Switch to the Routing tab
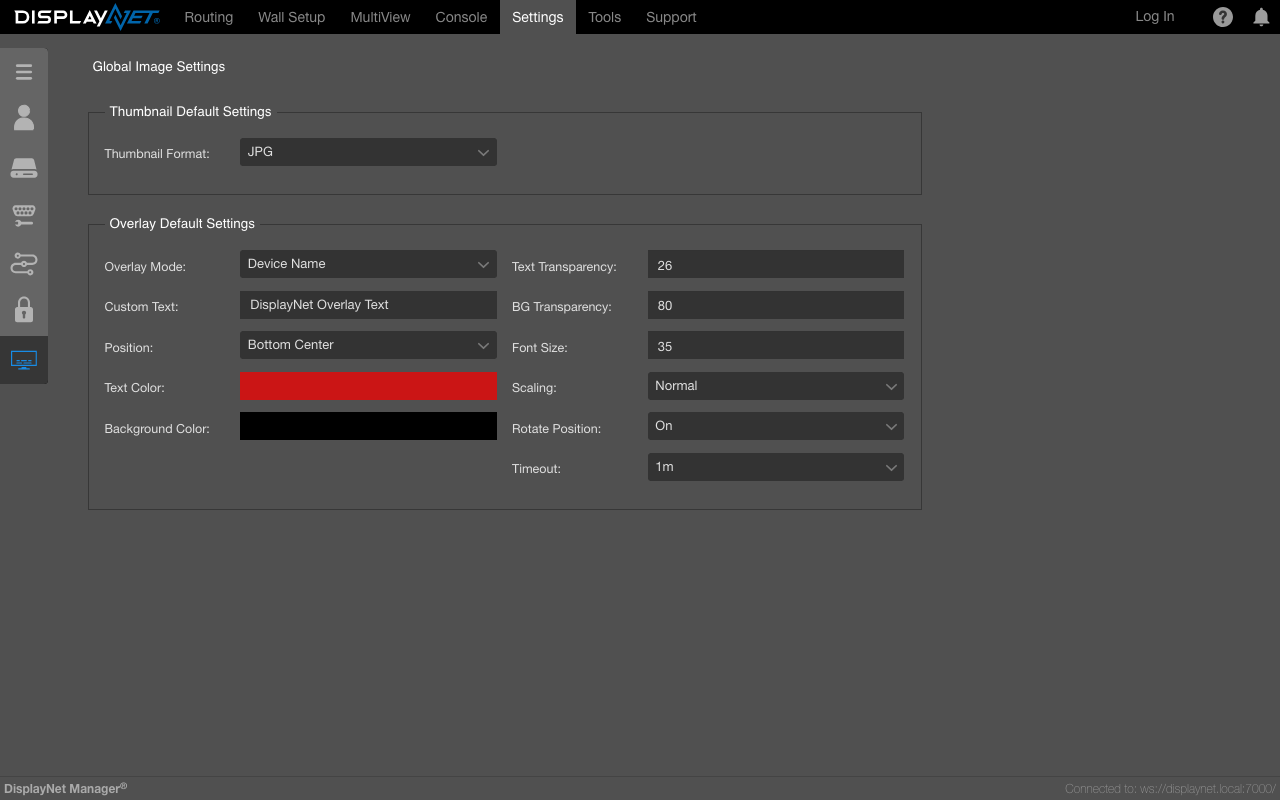1280x800 pixels. [208, 17]
